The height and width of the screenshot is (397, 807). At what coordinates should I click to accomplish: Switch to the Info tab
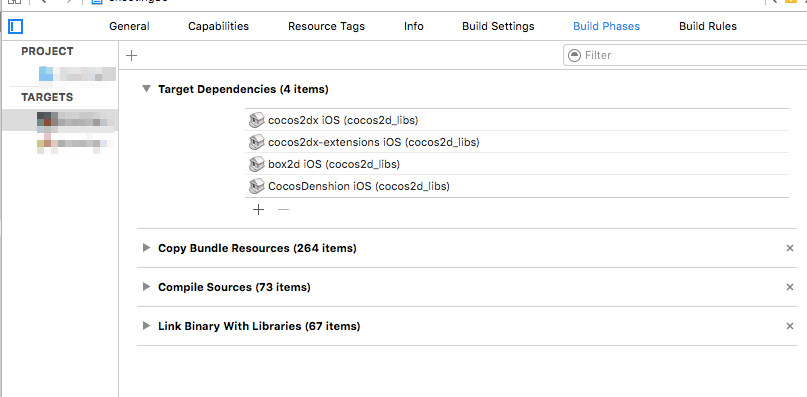[414, 26]
